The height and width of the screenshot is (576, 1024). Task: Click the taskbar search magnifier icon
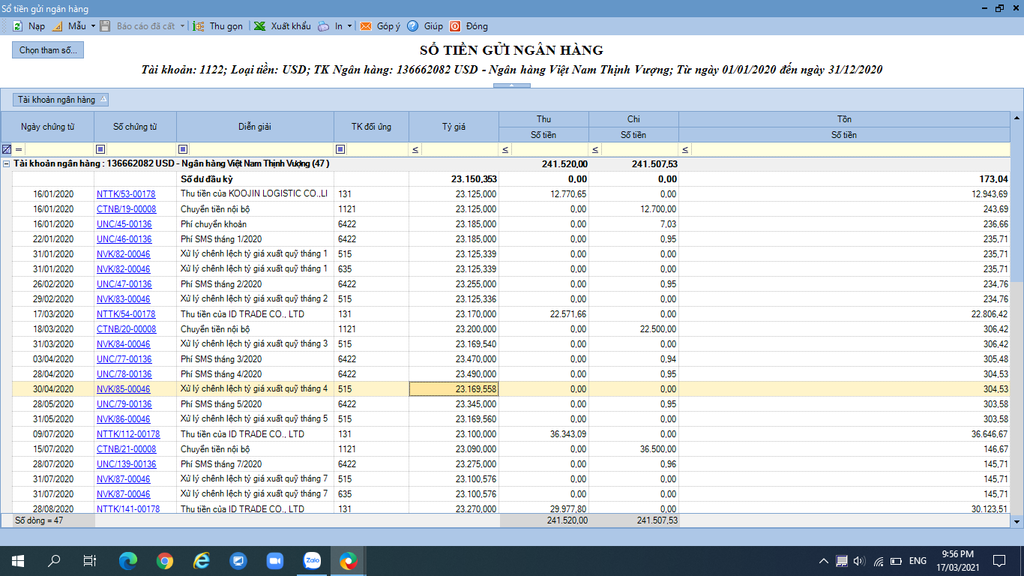click(54, 561)
